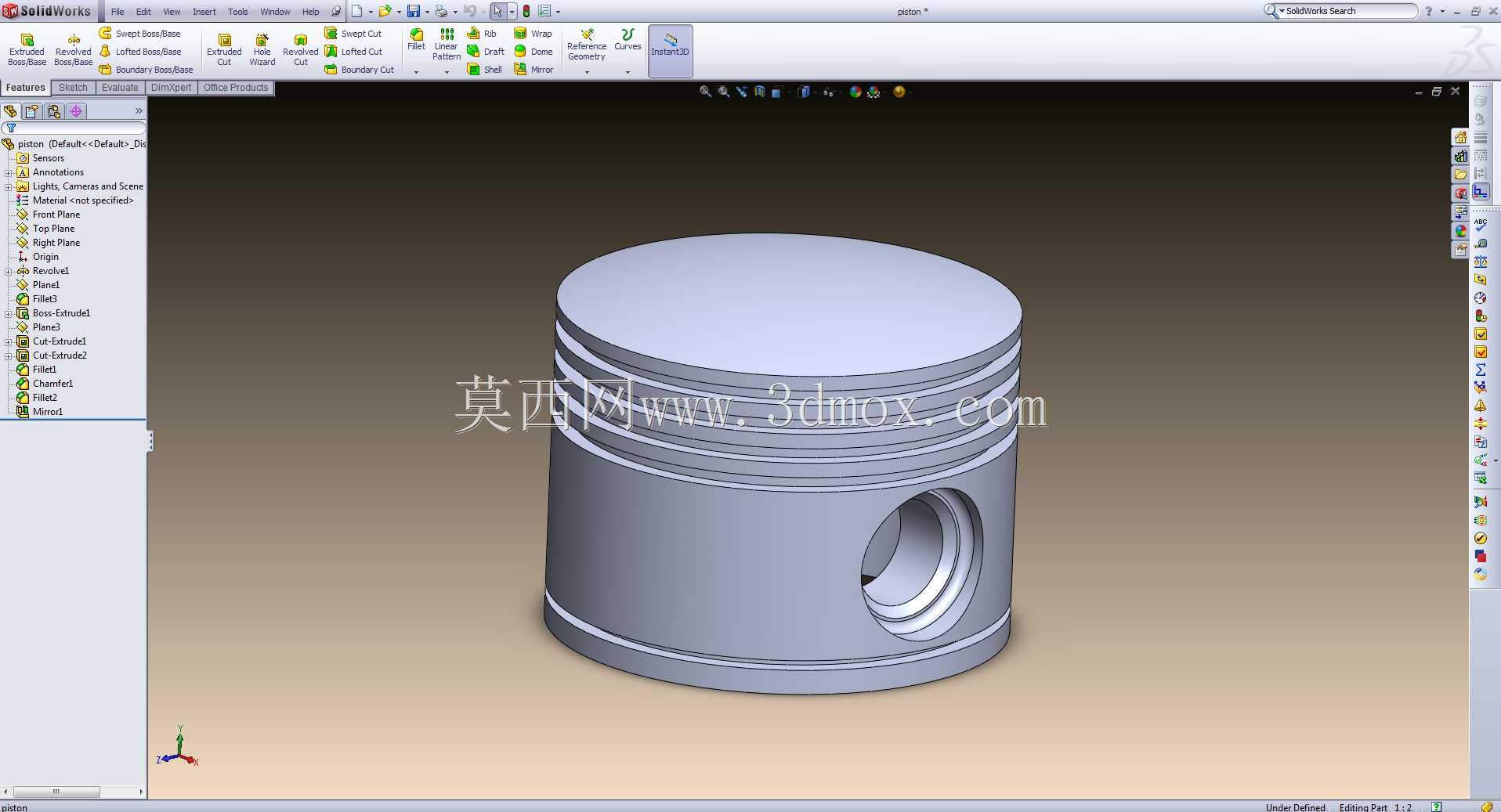Open the Save icon in toolbar
The image size is (1501, 812).
click(414, 11)
